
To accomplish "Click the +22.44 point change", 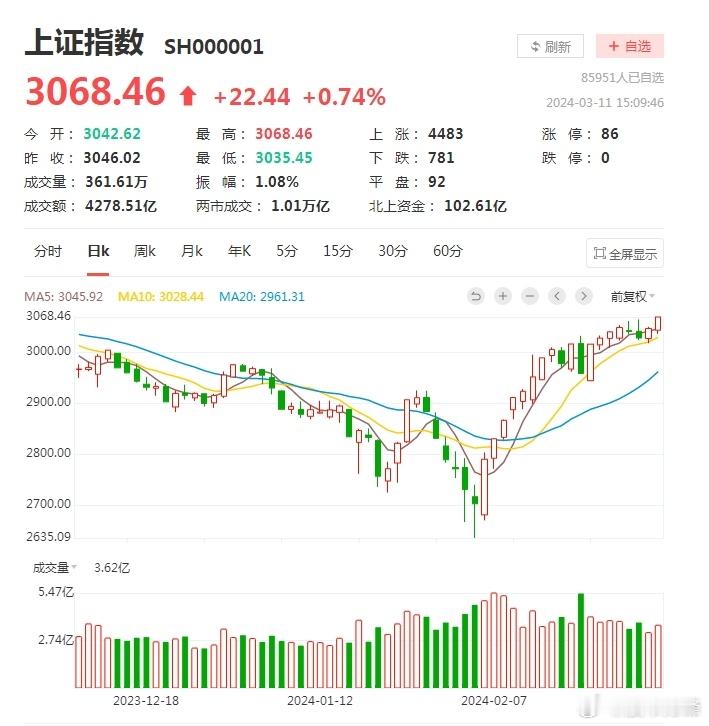I will pyautogui.click(x=252, y=97).
